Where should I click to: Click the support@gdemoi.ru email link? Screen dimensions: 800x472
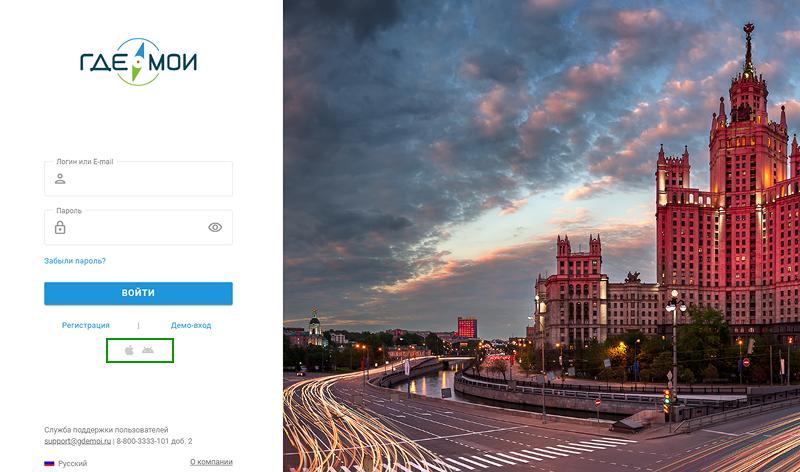click(77, 441)
